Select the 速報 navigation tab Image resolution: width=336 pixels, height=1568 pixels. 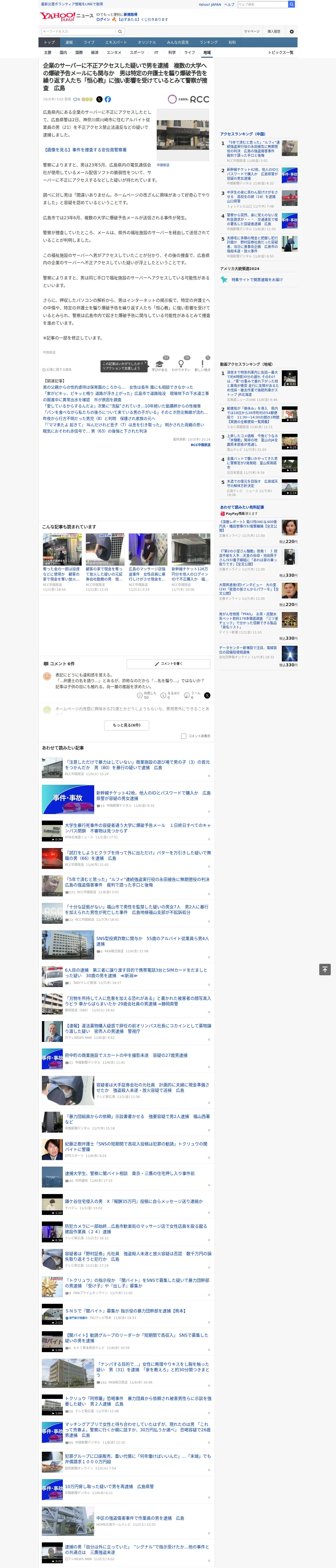point(69,43)
